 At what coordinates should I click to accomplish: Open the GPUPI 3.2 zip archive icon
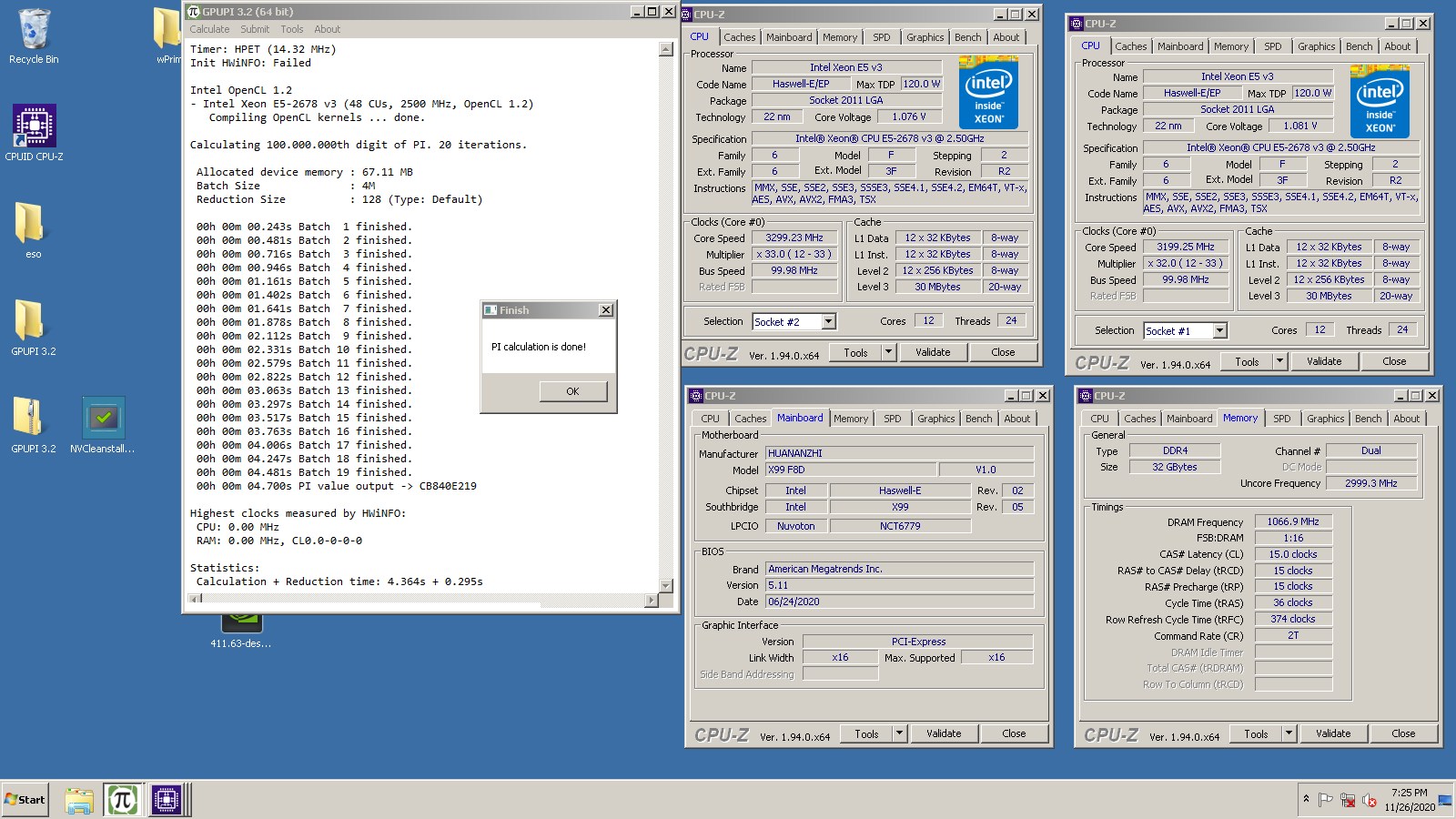(x=33, y=425)
